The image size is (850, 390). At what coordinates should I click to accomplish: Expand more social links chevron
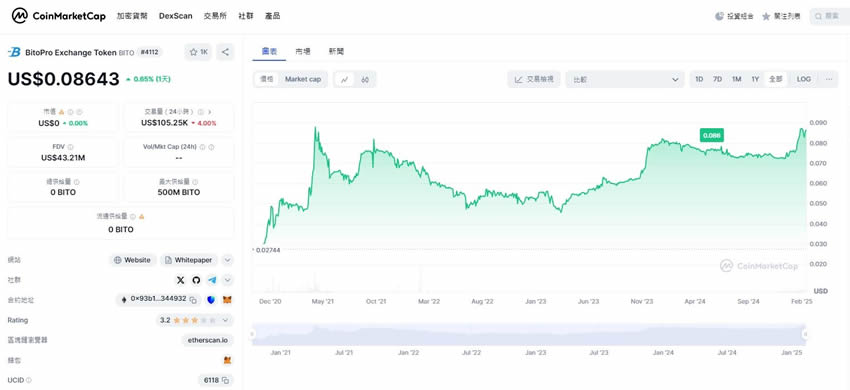tap(228, 280)
